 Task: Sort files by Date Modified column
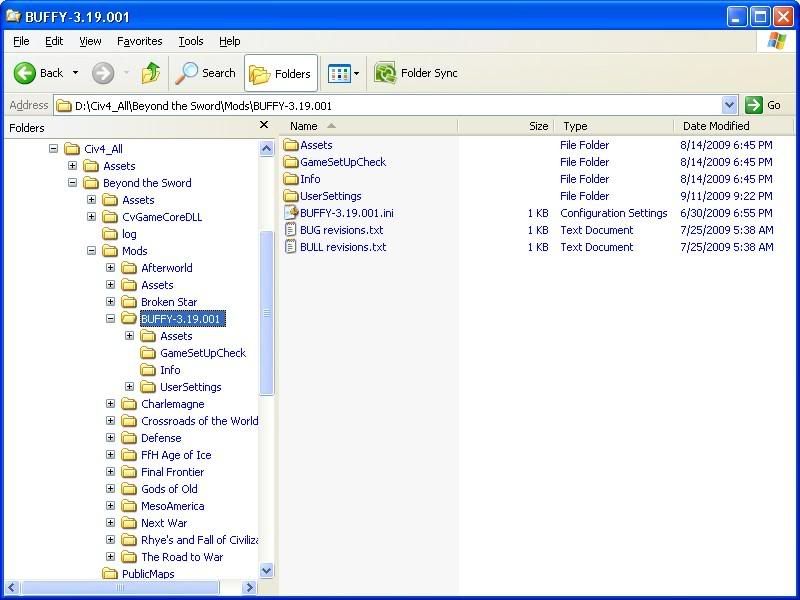[x=734, y=126]
